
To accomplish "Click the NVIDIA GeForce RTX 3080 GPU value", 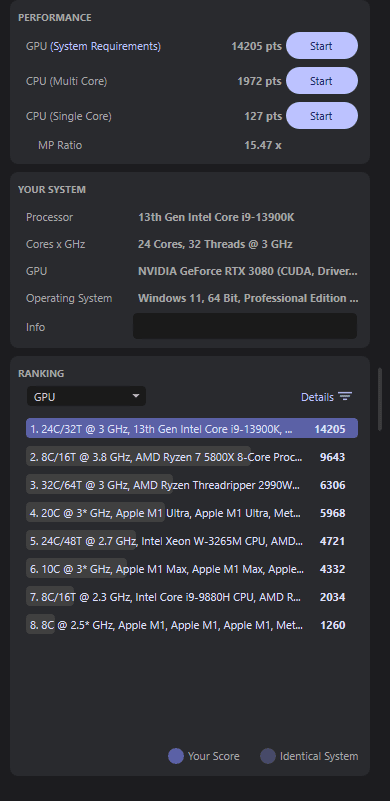I will coord(247,271).
